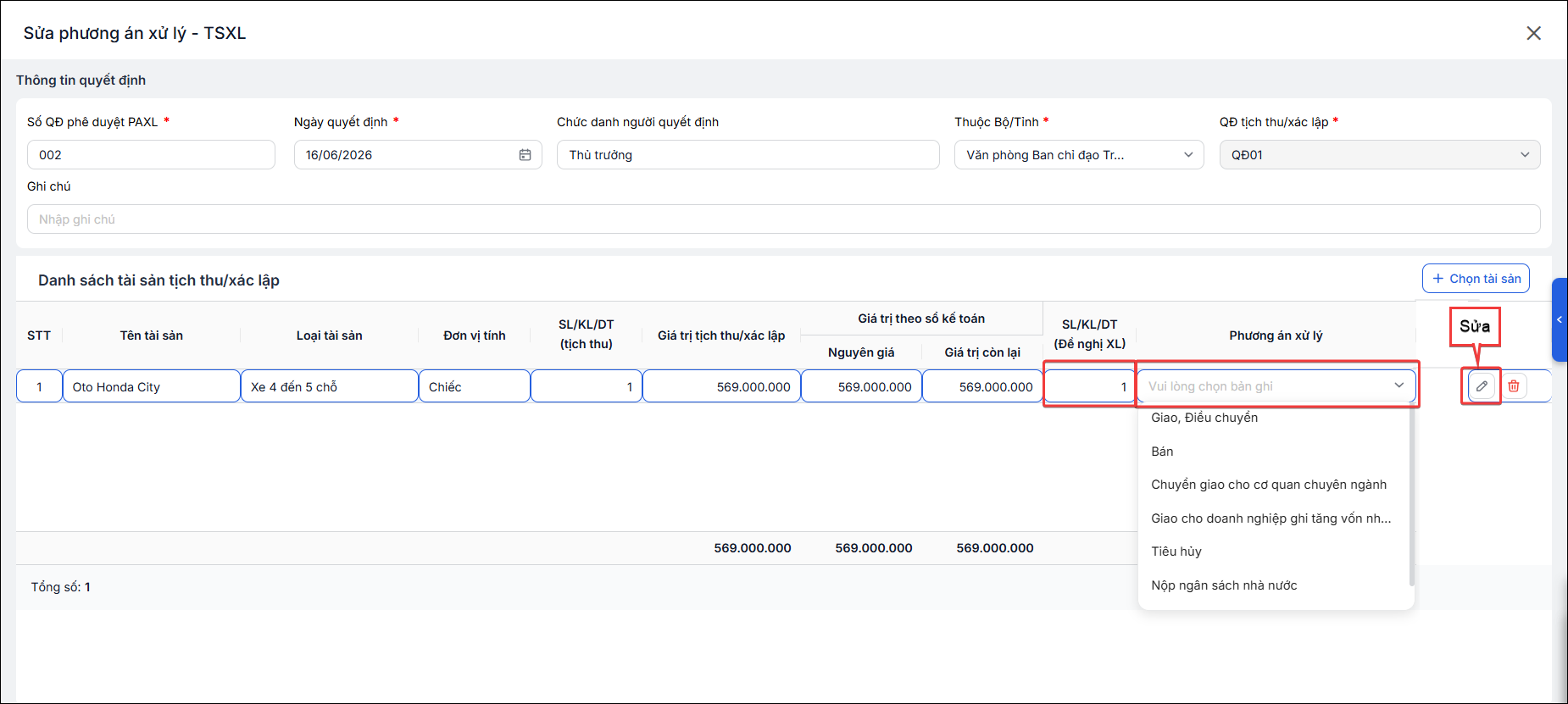The image size is (1568, 704).
Task: Open the Thuộc Bộ/Tỉnh dropdown
Action: click(x=1079, y=155)
